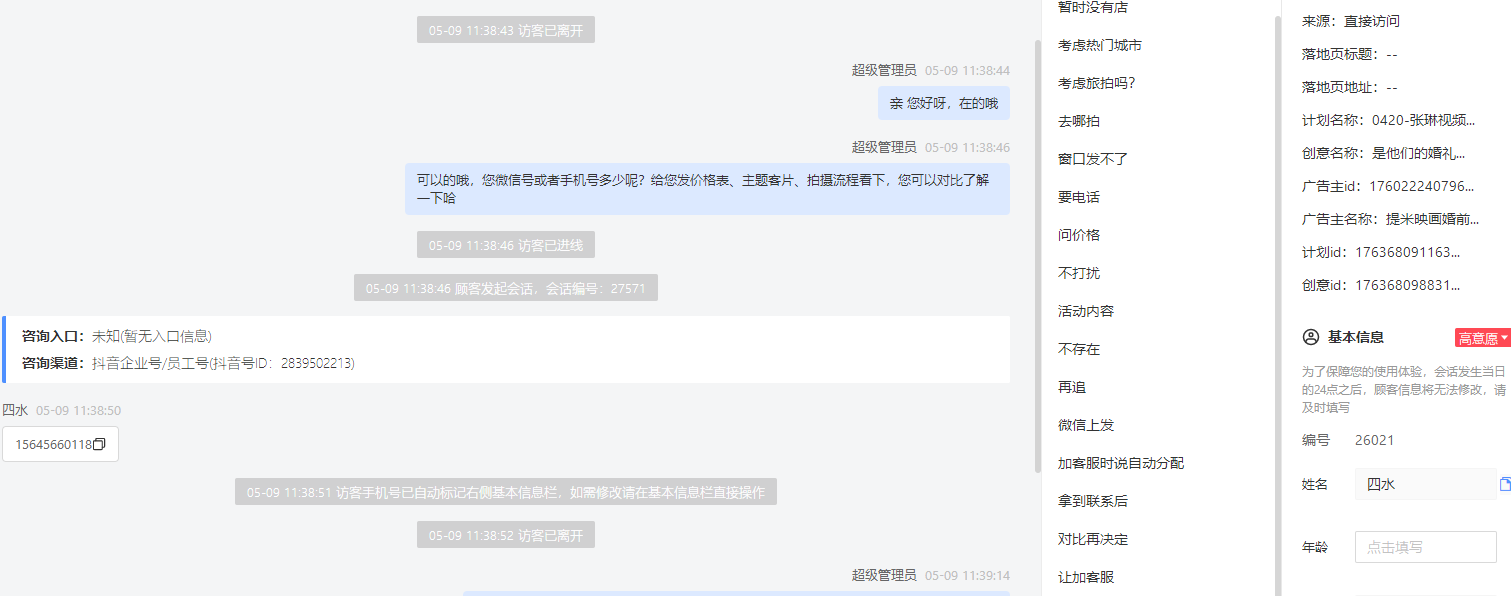
Task: Click the 创意名称 是他们的婚礼 row
Action: [1384, 153]
